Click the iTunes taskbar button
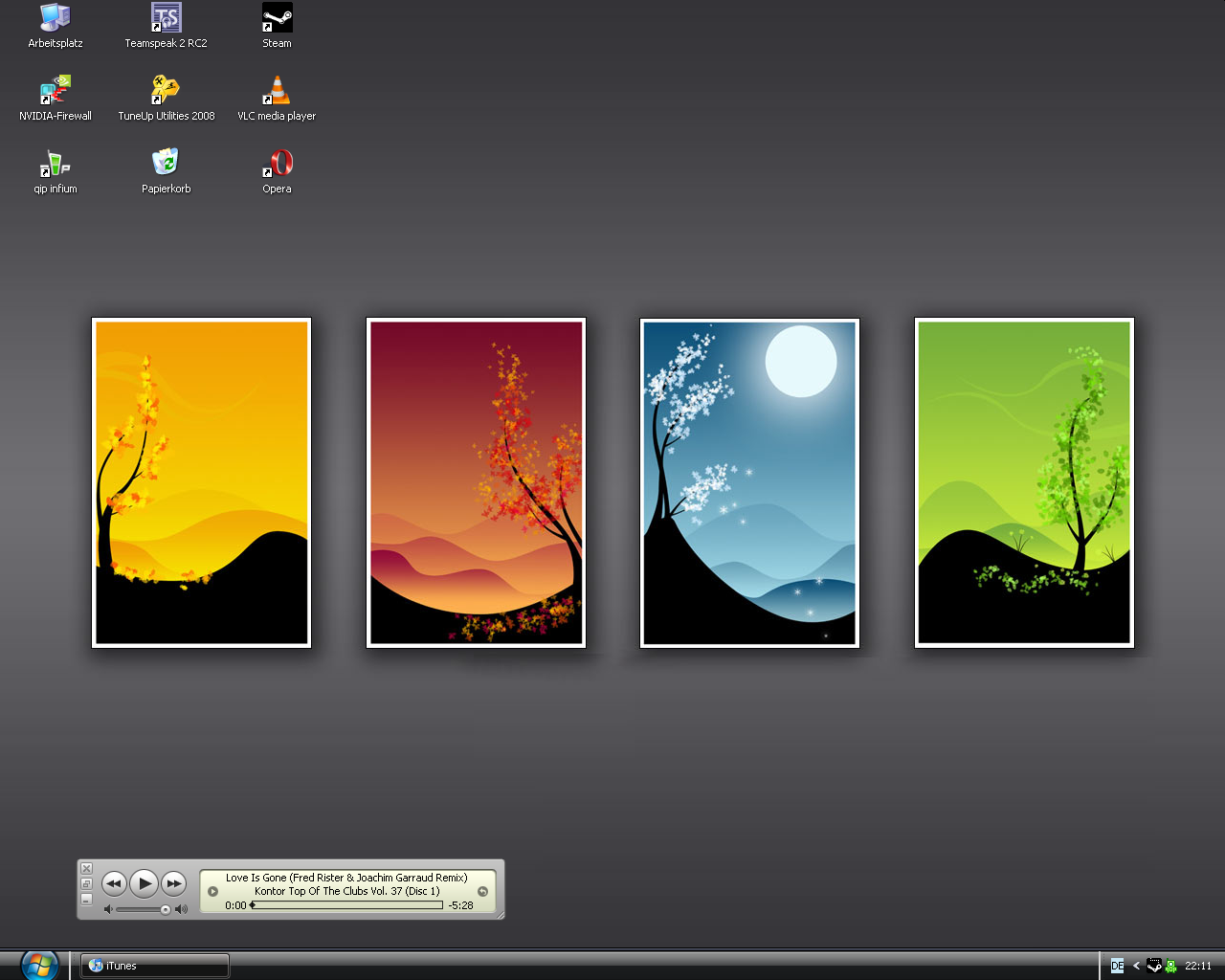Viewport: 1225px width, 980px height. (154, 966)
